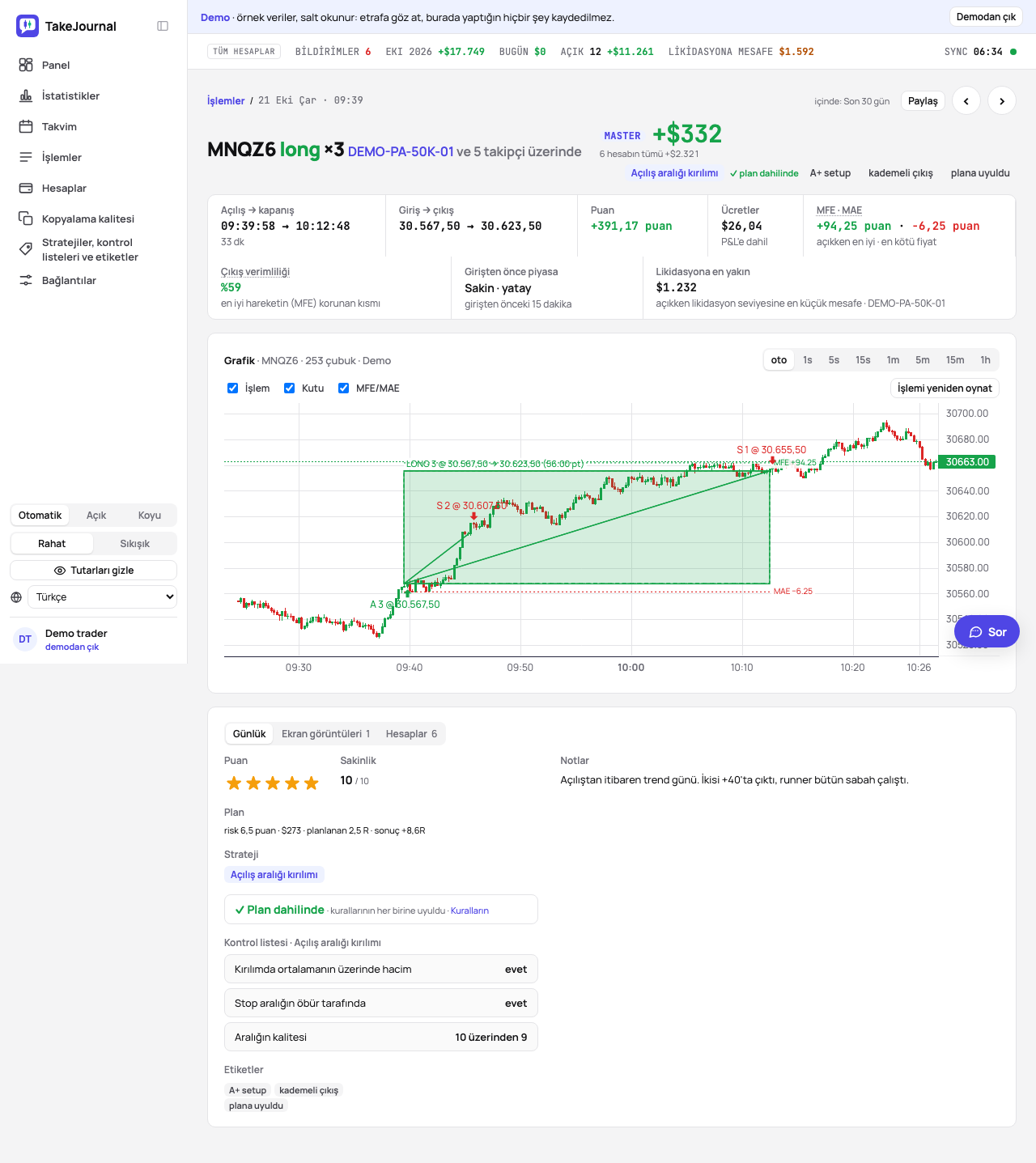Toggle the MFE/MAE checkbox
Screen dimensions: 1036x1163
pyautogui.click(x=344, y=388)
